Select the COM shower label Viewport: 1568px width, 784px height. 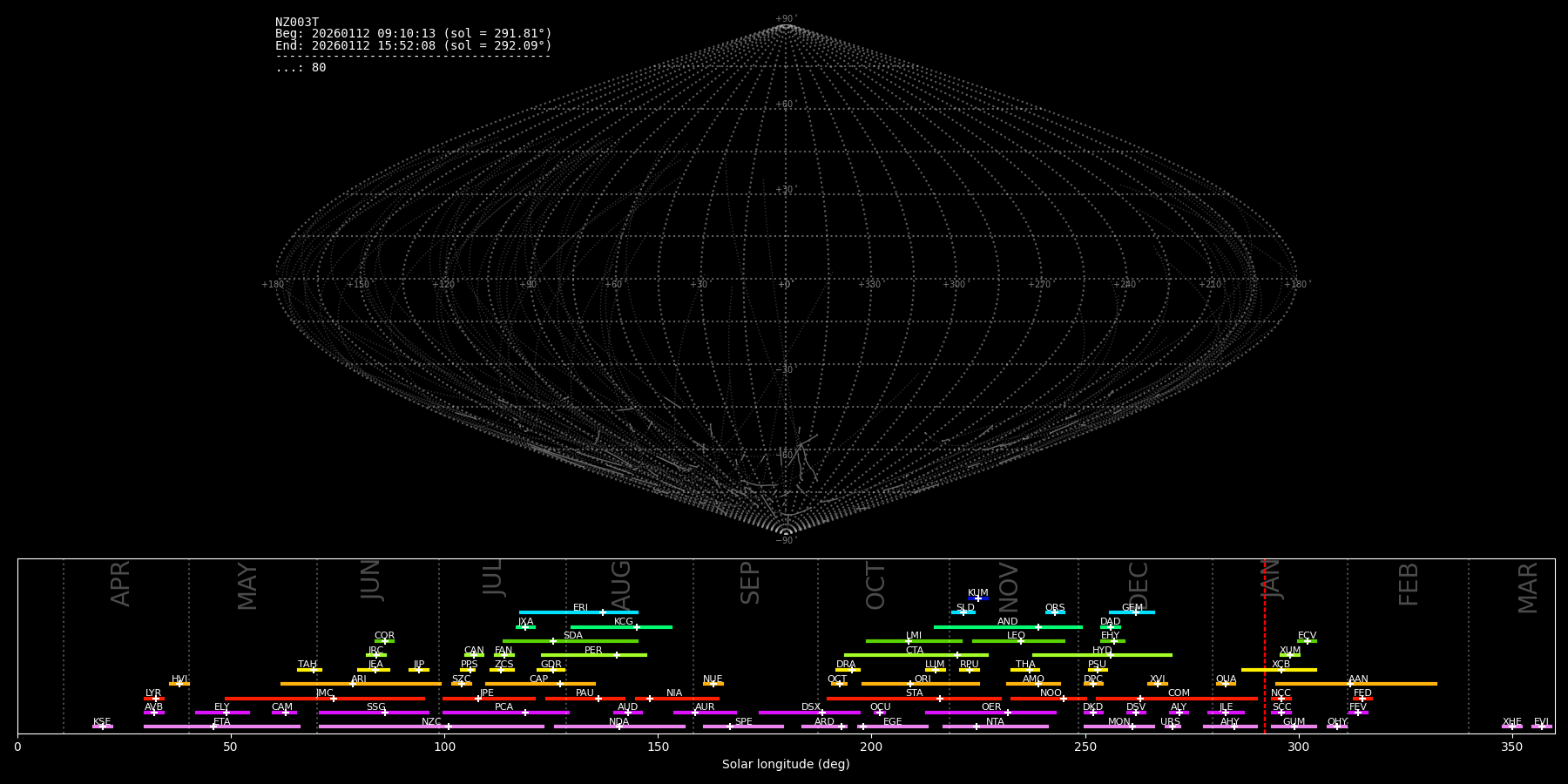(x=1179, y=693)
